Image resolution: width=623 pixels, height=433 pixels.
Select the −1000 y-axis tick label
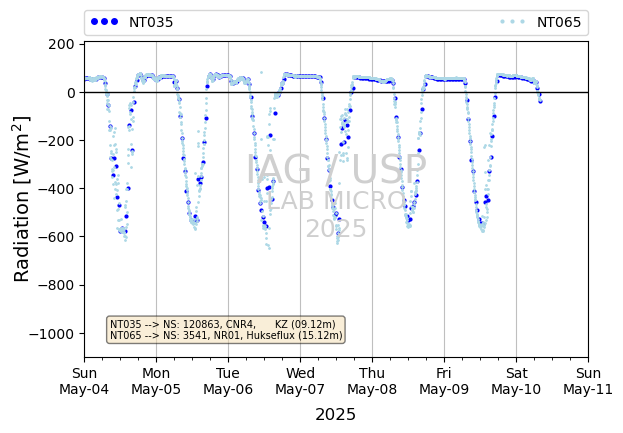point(52,334)
